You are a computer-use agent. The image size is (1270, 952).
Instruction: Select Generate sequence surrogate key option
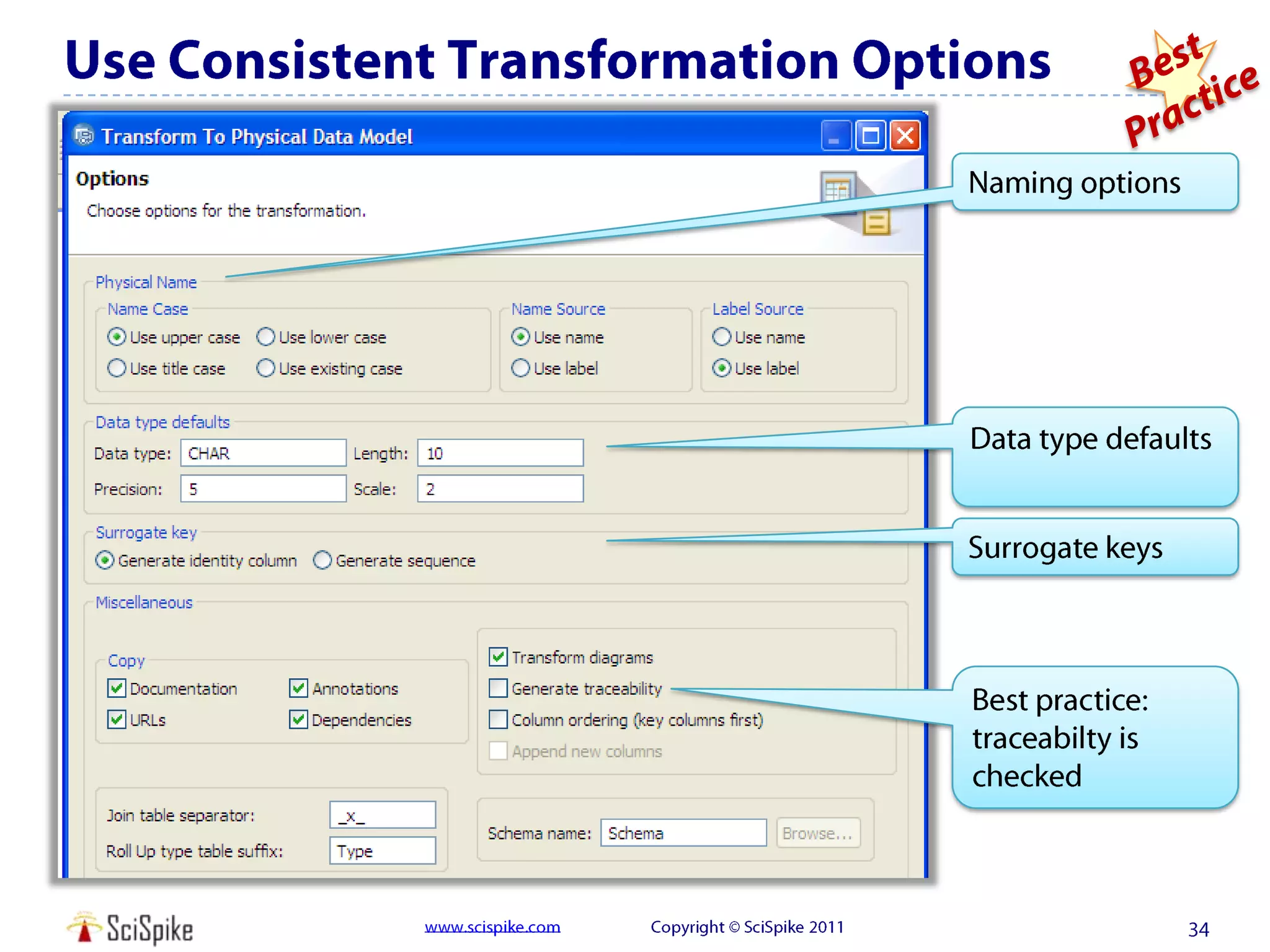(x=322, y=560)
